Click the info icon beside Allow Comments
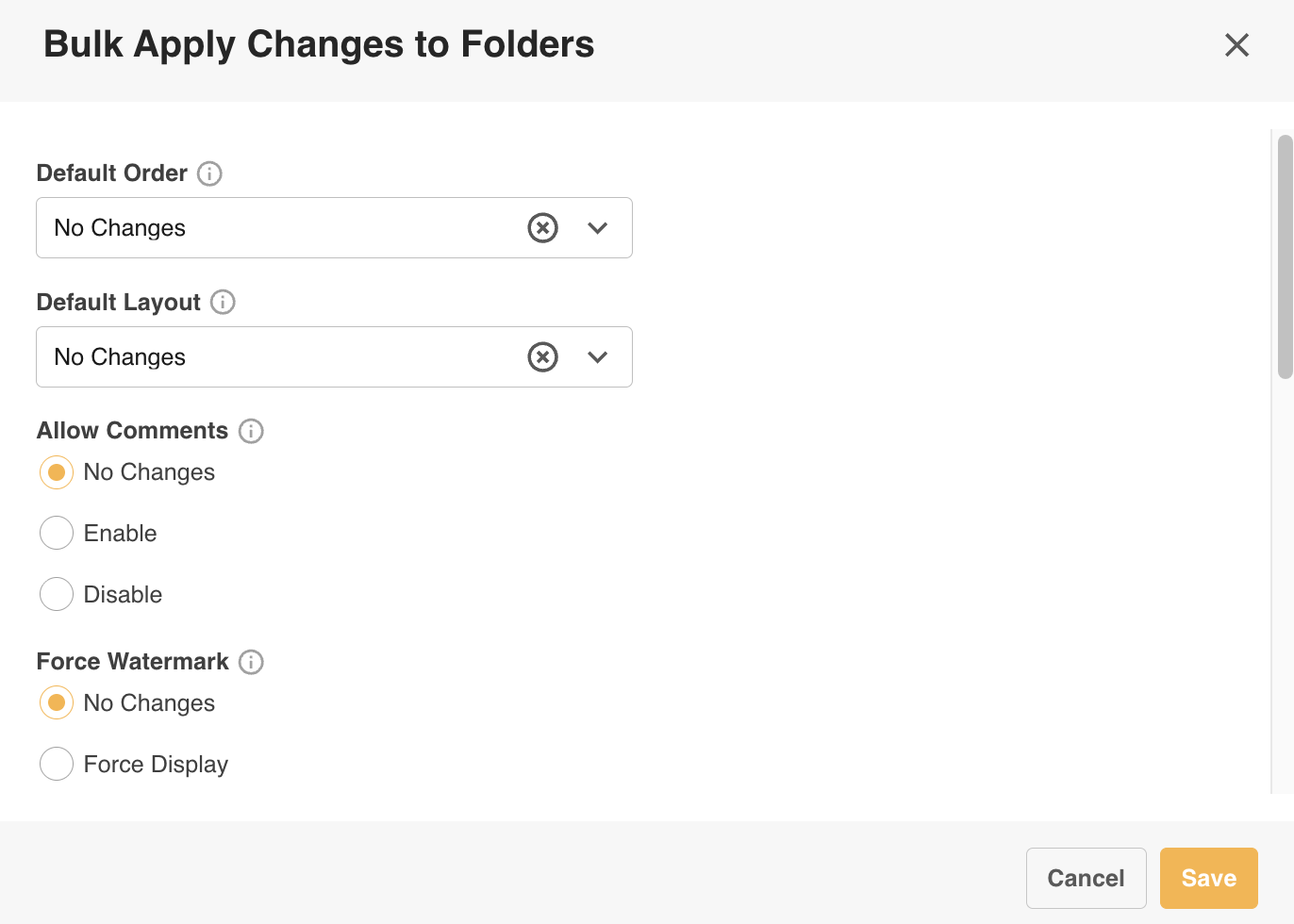 pyautogui.click(x=251, y=431)
